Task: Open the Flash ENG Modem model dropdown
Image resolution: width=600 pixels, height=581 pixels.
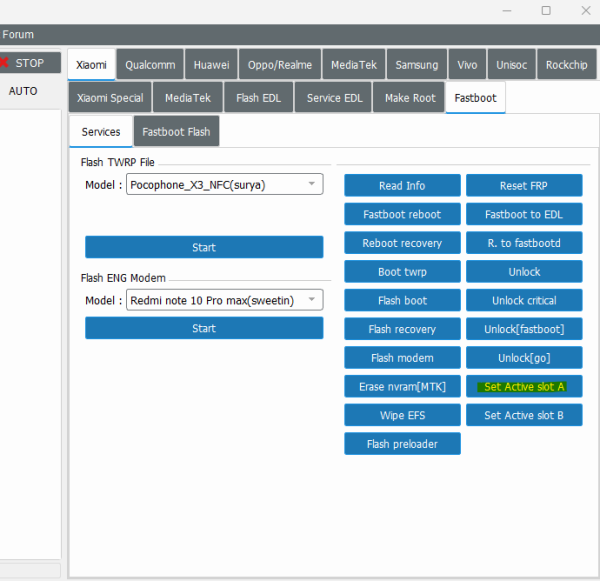Action: click(225, 300)
